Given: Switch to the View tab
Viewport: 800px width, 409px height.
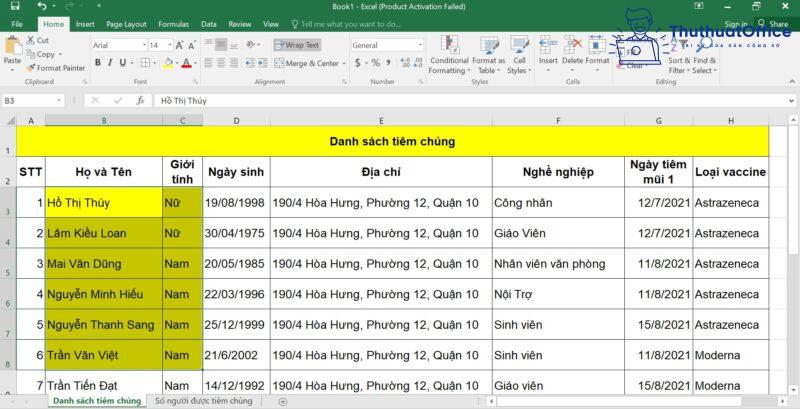Looking at the screenshot, I should 271,24.
